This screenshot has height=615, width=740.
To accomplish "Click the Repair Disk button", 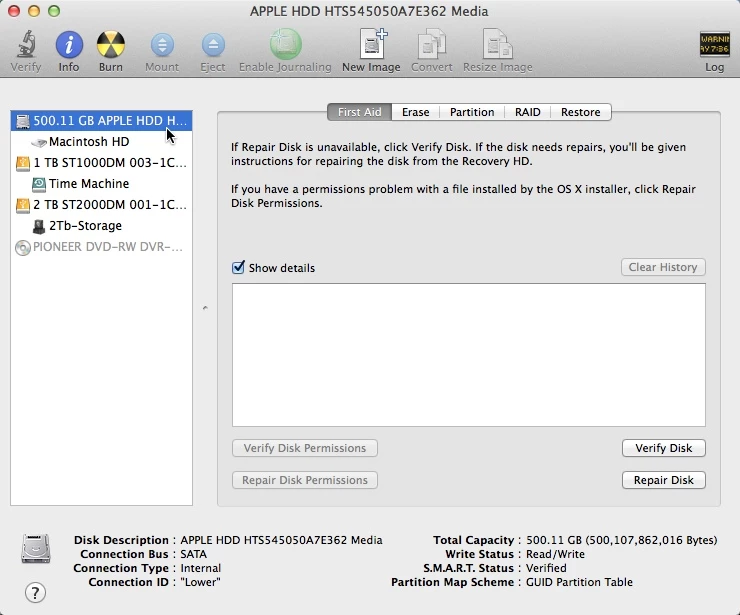I will tap(664, 480).
